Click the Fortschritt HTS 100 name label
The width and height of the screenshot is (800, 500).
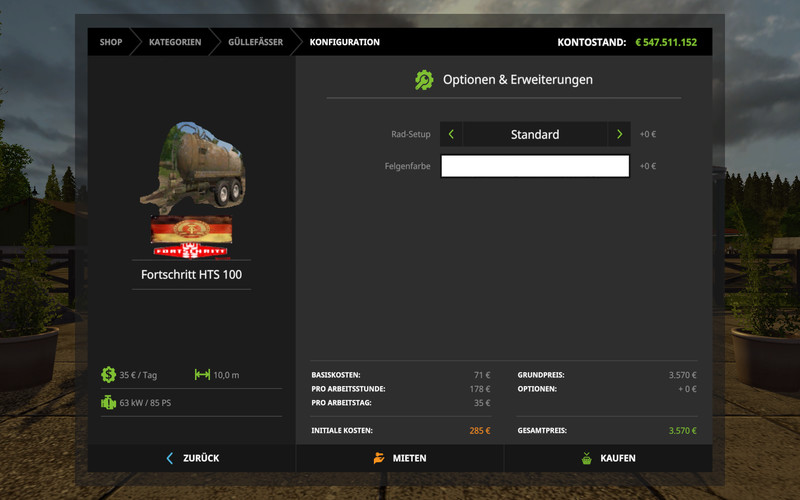190,274
